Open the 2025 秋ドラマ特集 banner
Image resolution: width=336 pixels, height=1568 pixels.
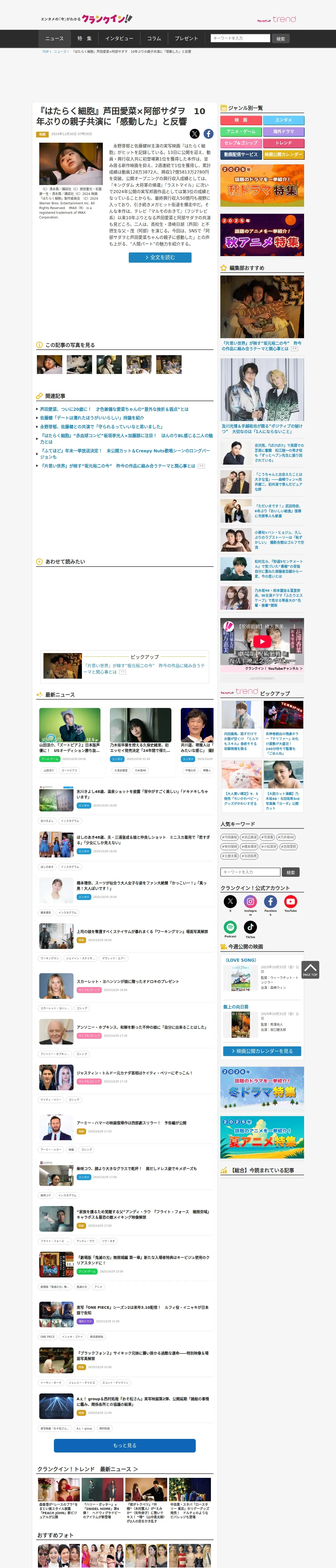click(262, 185)
